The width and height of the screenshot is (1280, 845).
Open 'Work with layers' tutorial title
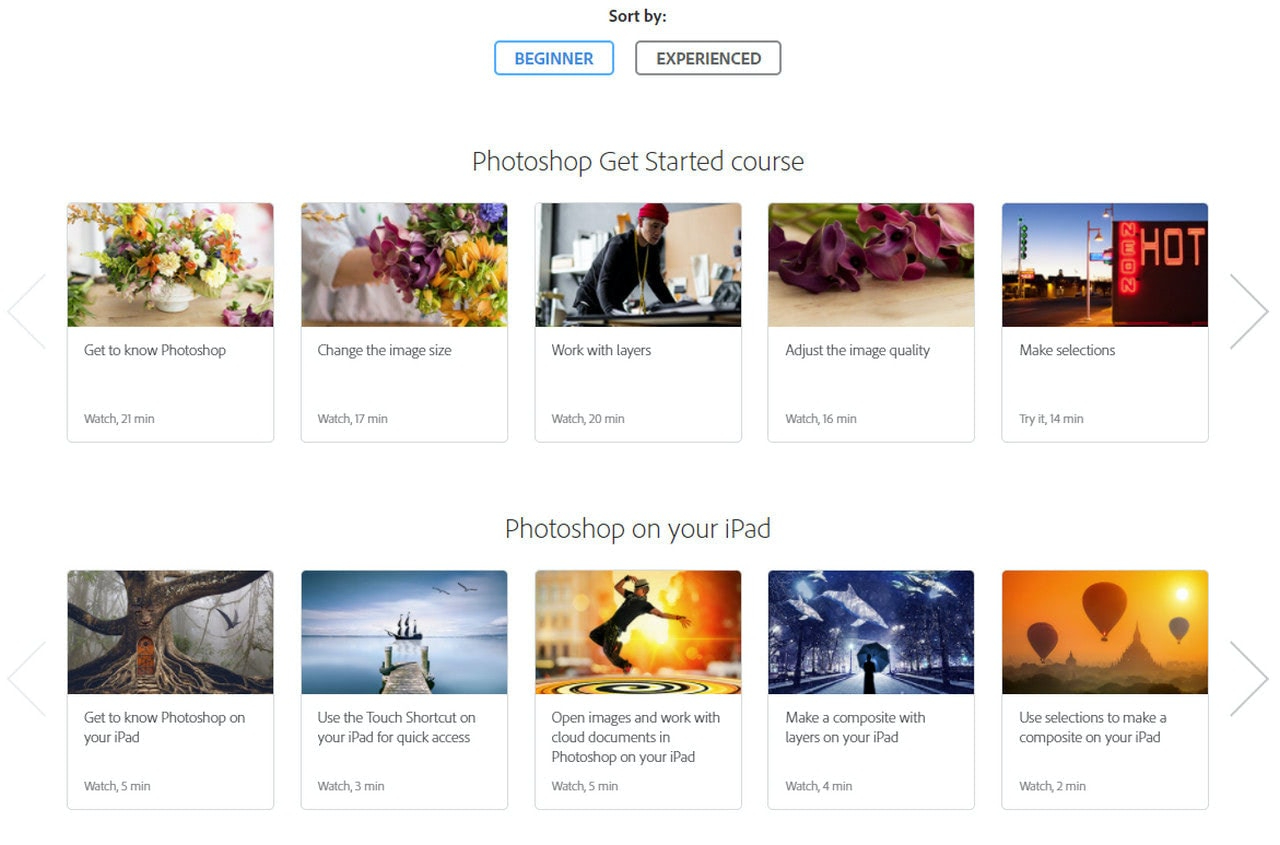(601, 350)
